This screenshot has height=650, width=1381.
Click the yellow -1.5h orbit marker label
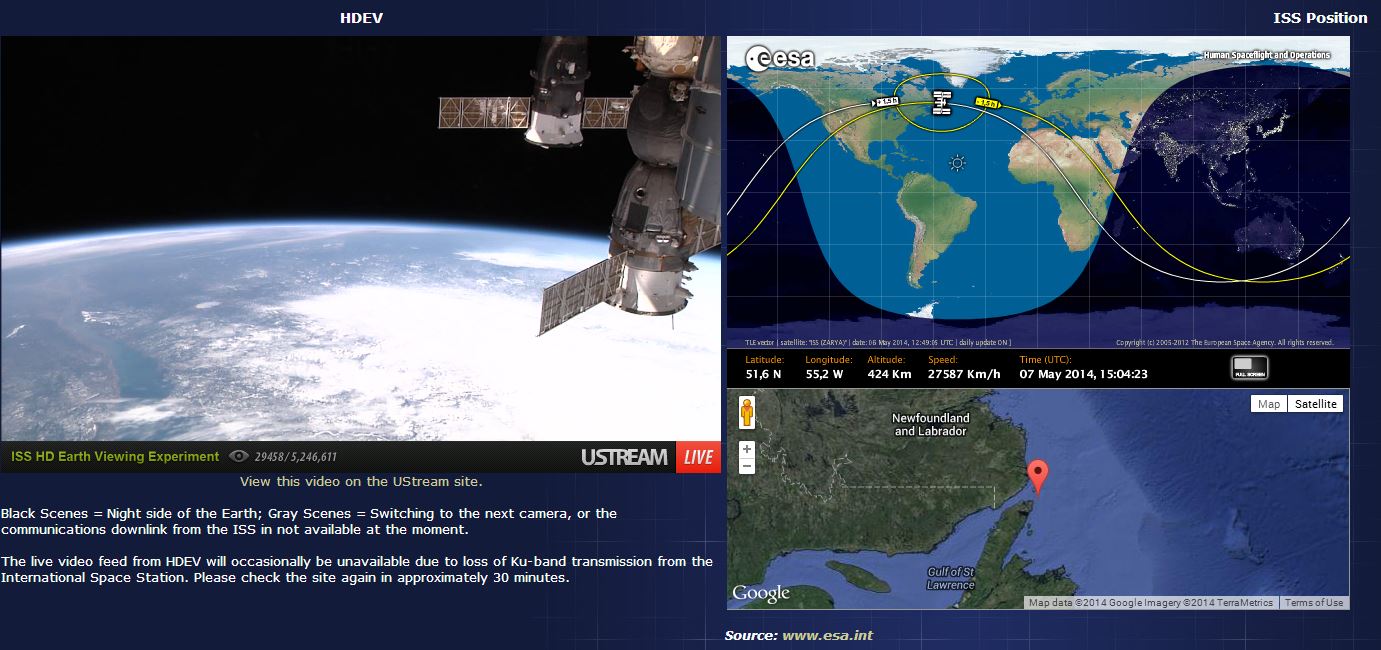pos(986,103)
